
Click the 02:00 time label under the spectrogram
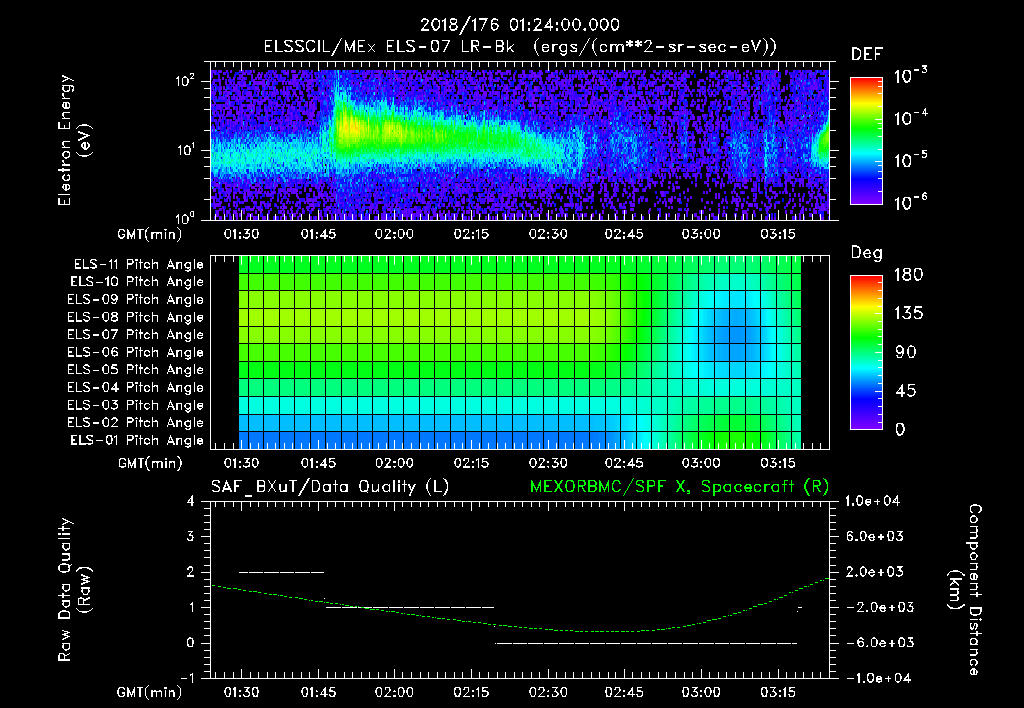coord(394,234)
